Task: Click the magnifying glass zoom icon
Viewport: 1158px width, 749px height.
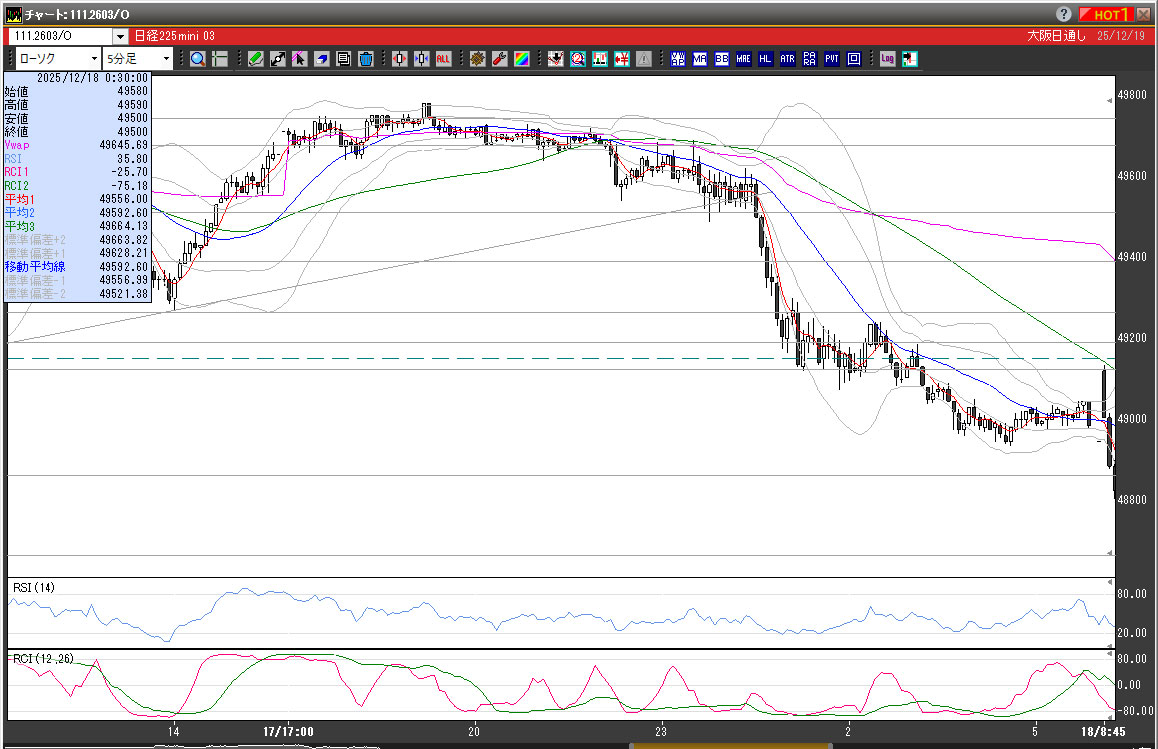Action: pos(198,59)
